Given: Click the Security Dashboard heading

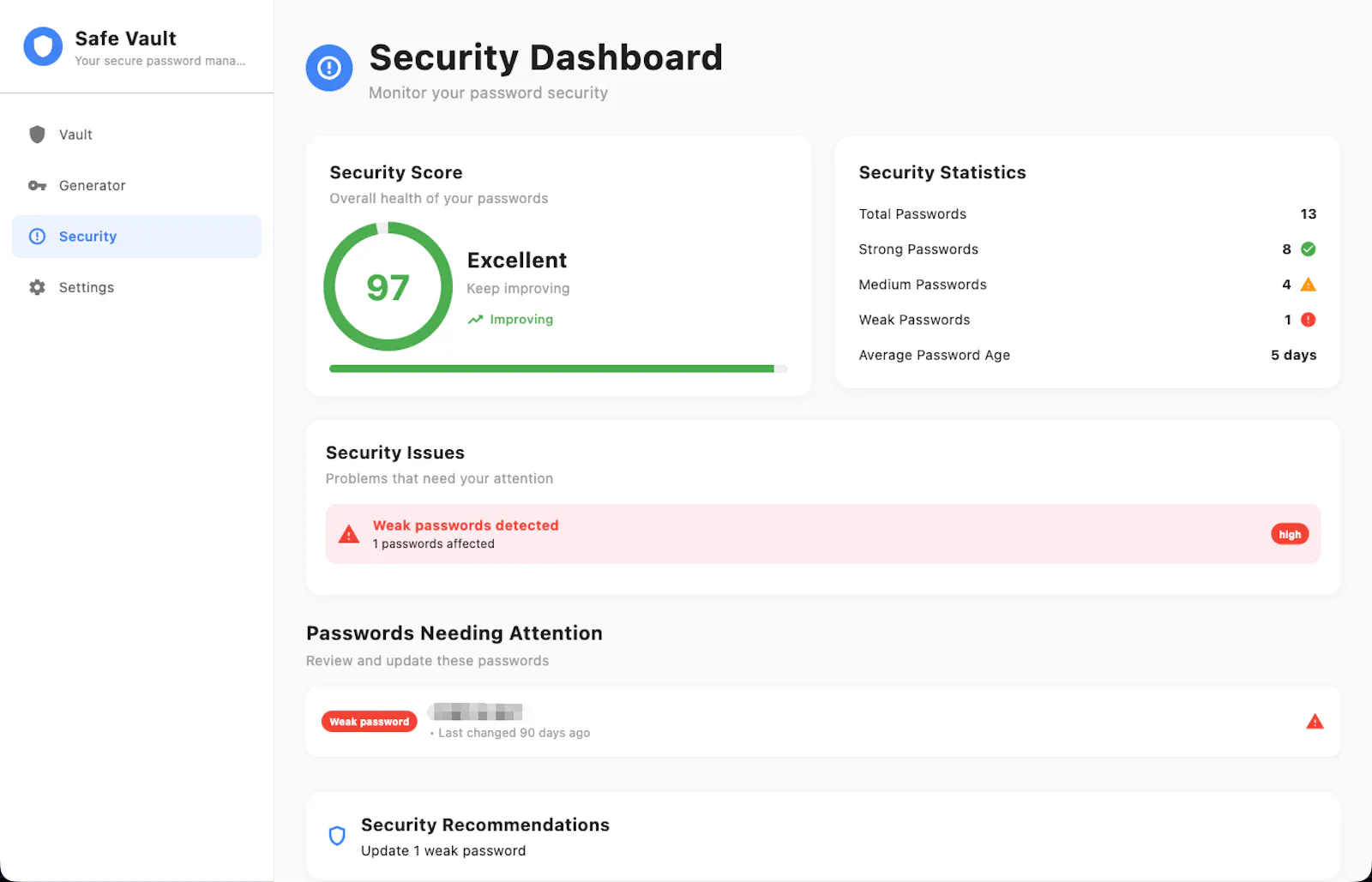Looking at the screenshot, I should (x=545, y=57).
